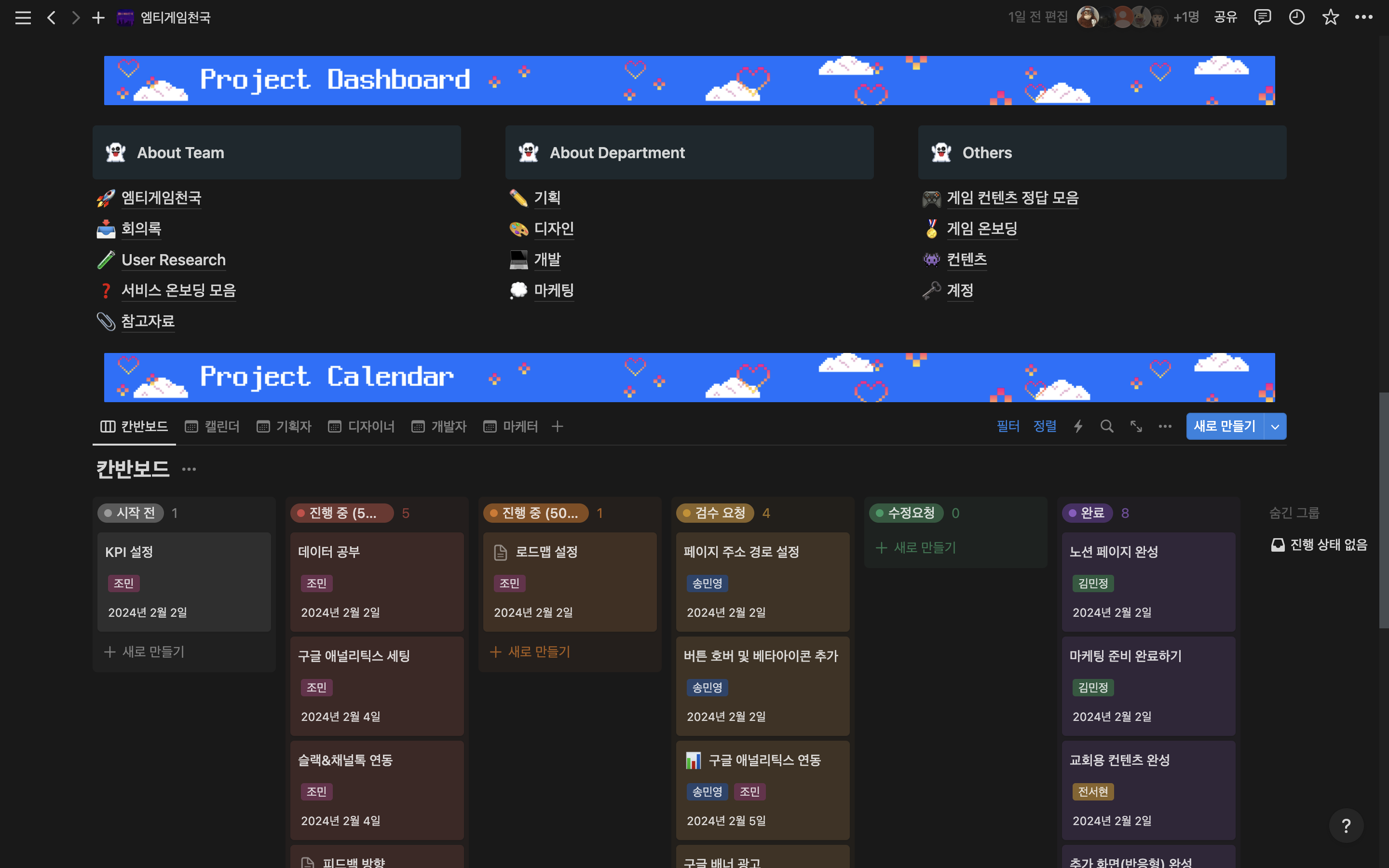The image size is (1389, 868).
Task: Switch to the 마케터 view tab
Action: 511,427
